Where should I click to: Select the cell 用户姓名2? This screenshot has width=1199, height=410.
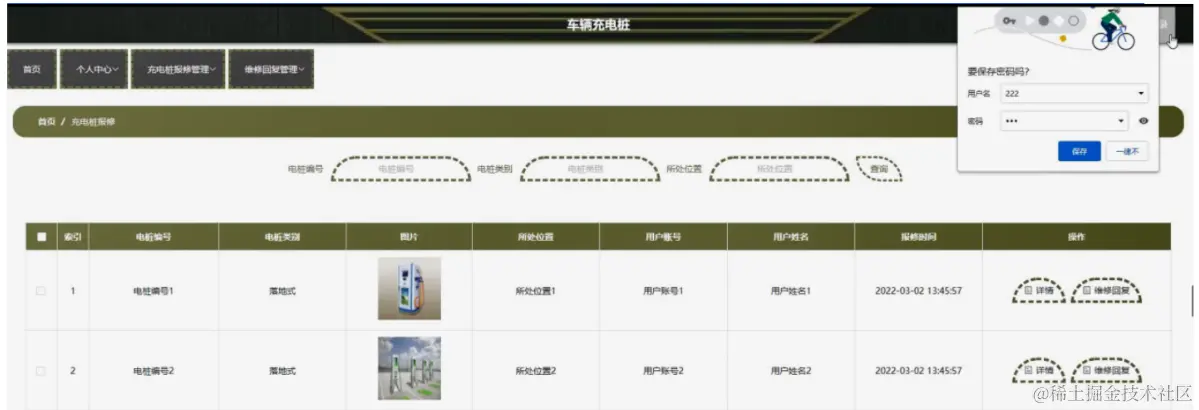(791, 370)
